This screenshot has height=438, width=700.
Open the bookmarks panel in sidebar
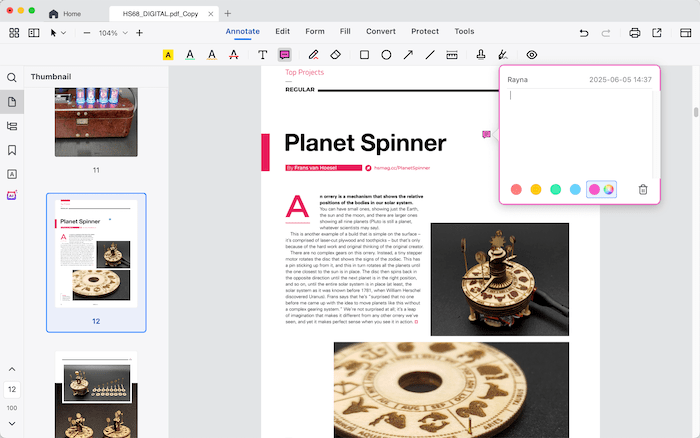click(12, 150)
